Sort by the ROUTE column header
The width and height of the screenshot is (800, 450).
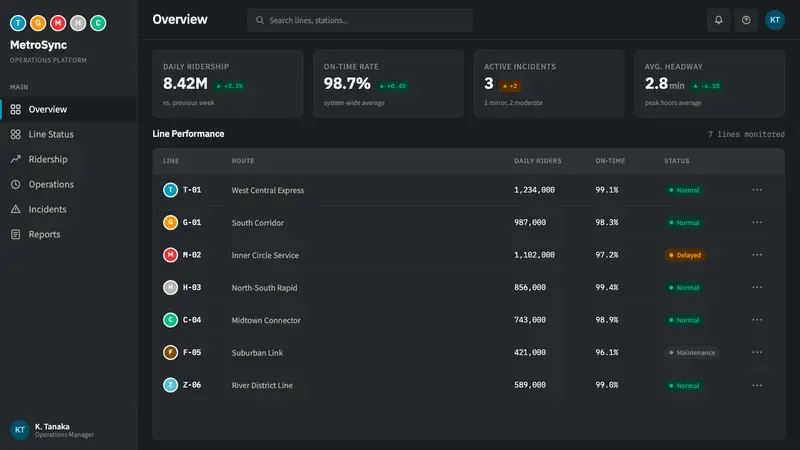tap(243, 161)
